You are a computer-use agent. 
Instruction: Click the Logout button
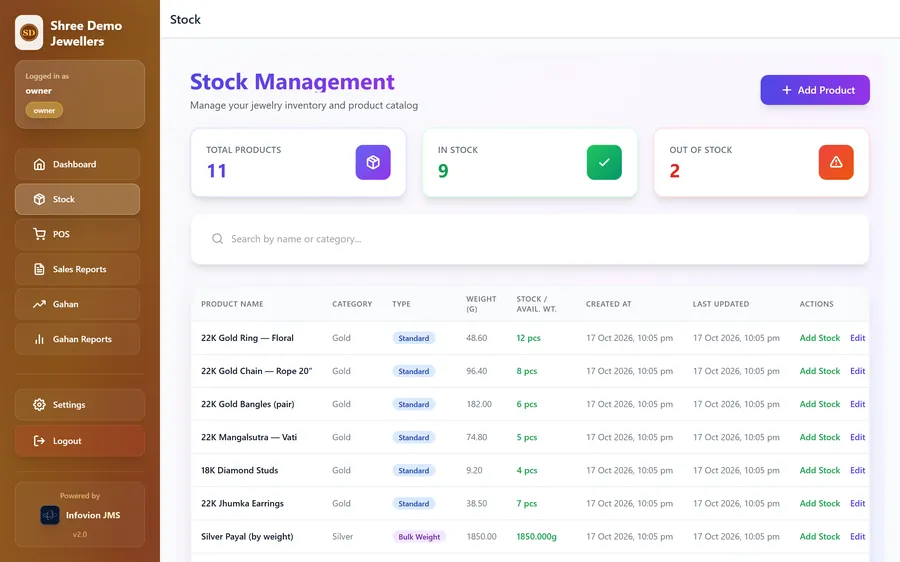(80, 441)
